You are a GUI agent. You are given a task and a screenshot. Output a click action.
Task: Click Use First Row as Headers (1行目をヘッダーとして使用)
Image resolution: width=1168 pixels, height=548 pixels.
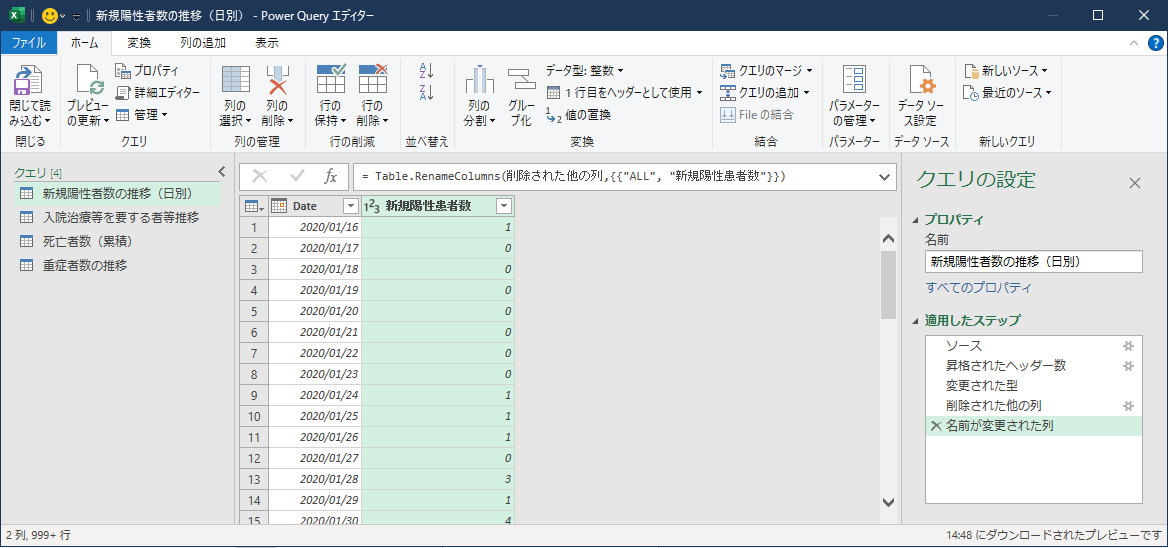(x=625, y=93)
